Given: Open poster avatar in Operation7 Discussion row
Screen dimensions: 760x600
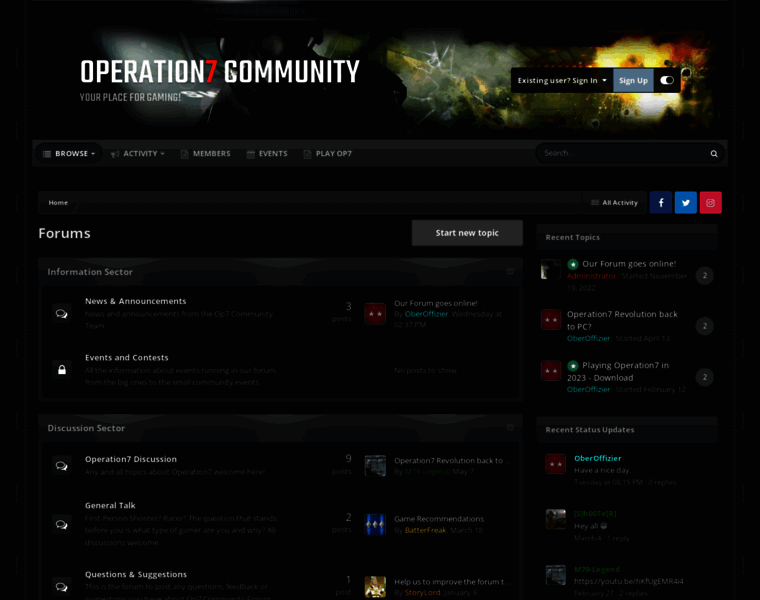Looking at the screenshot, I should tap(375, 466).
